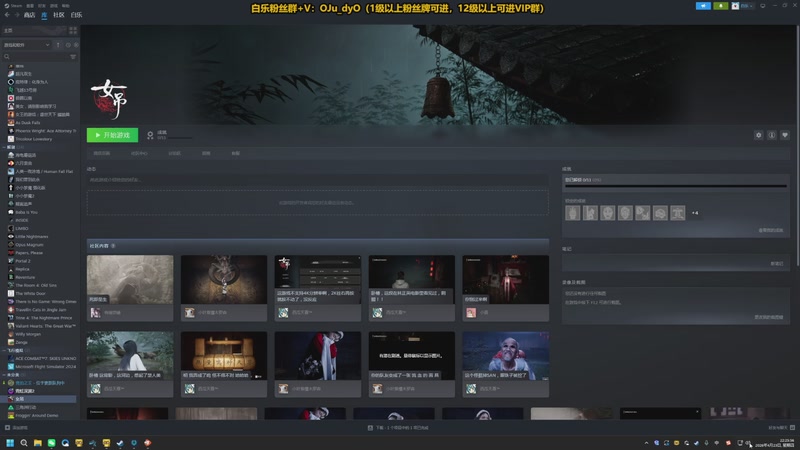800x450 pixels.
Task: Click the first locked achievement hand icon
Action: pos(572,213)
